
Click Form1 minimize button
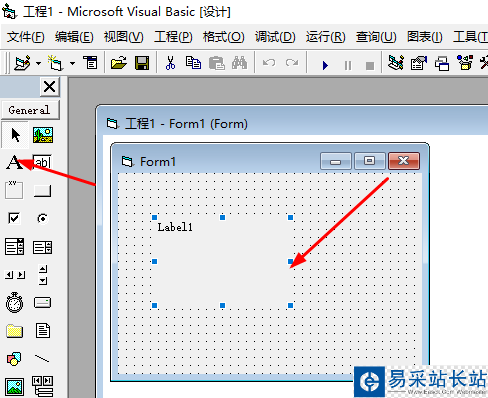(x=336, y=161)
